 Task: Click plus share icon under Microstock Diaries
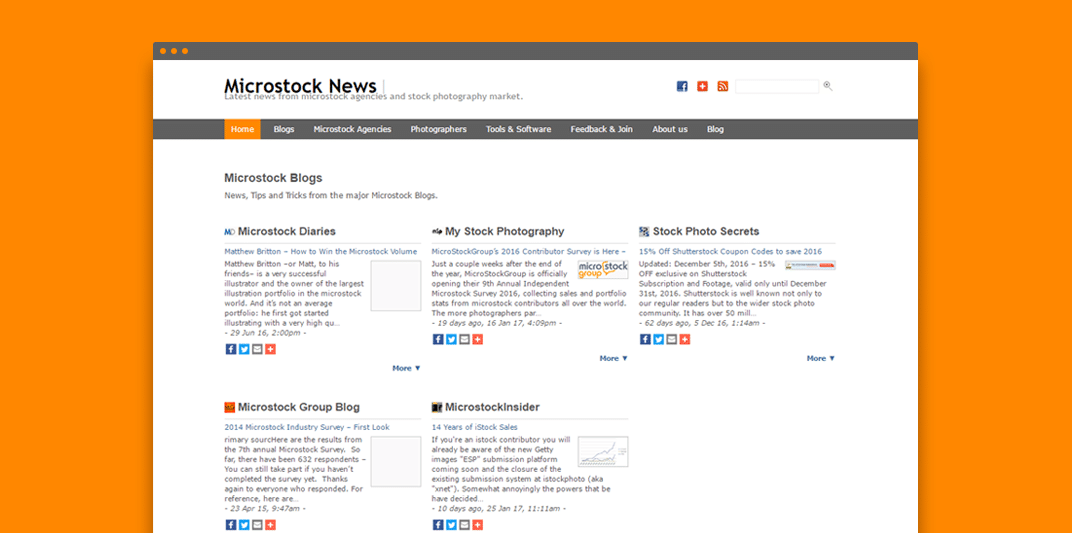point(270,349)
